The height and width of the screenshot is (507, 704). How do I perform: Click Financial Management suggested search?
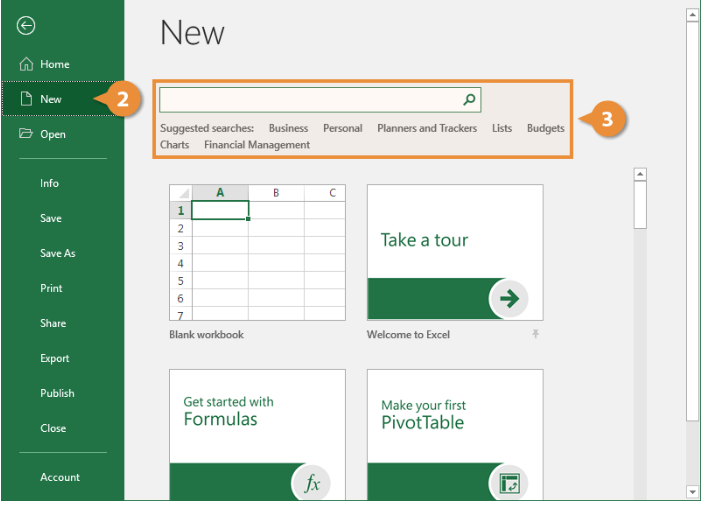pos(257,145)
